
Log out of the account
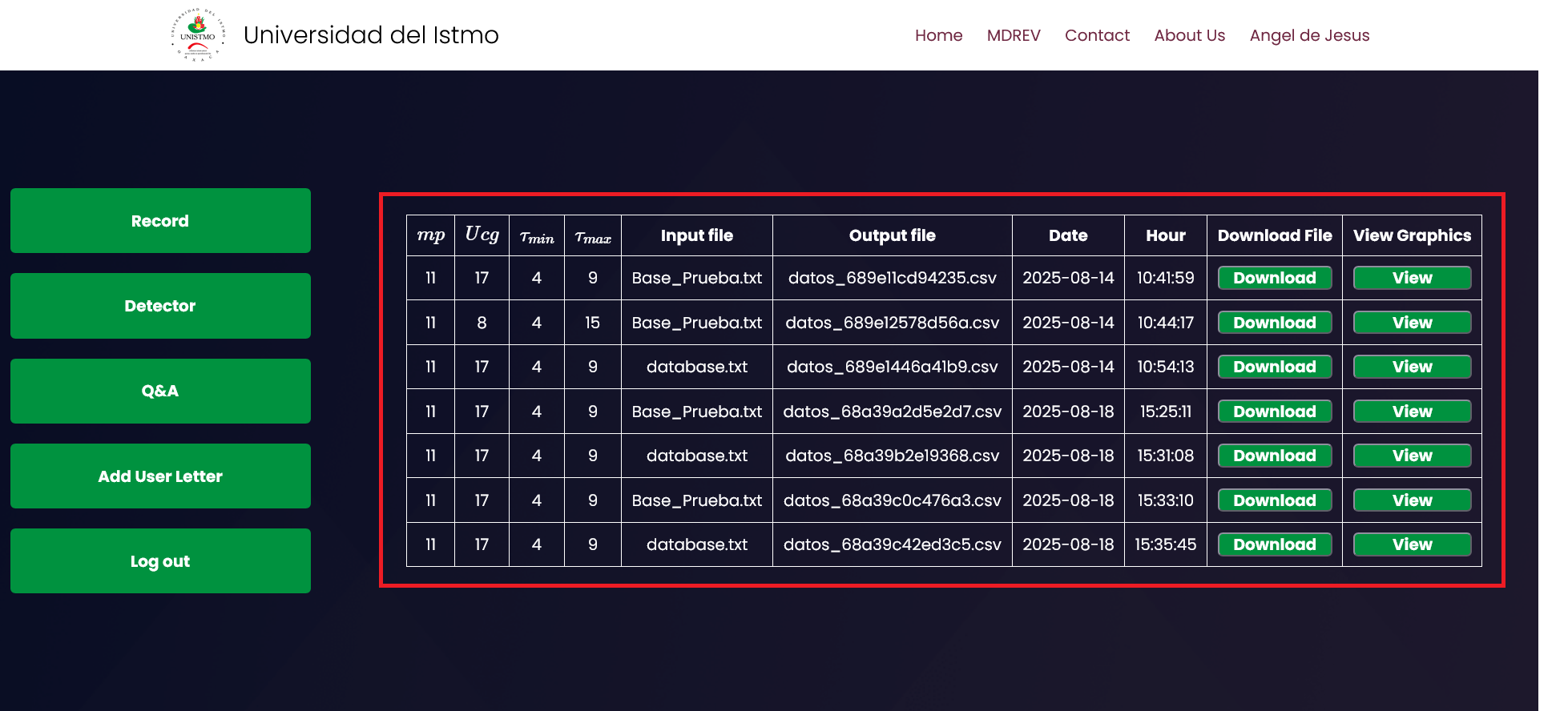pyautogui.click(x=160, y=561)
